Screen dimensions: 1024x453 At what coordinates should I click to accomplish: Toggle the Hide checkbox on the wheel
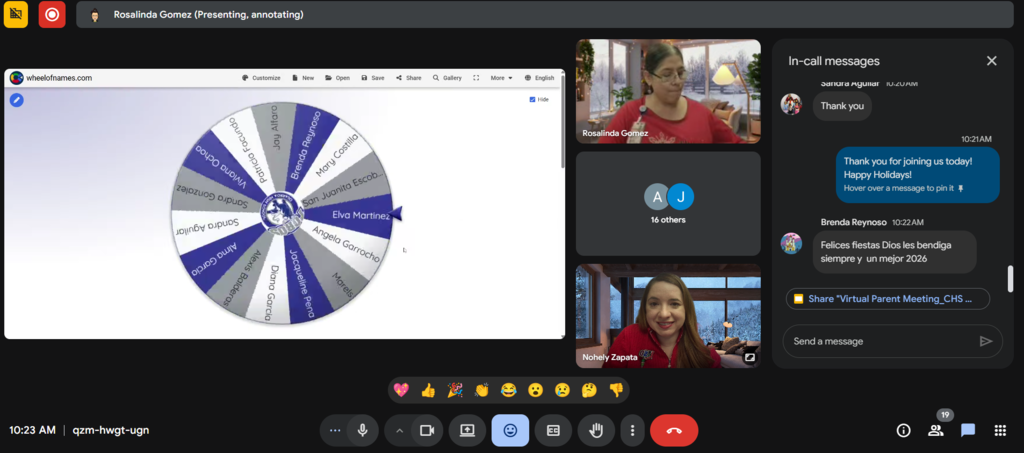tap(532, 99)
